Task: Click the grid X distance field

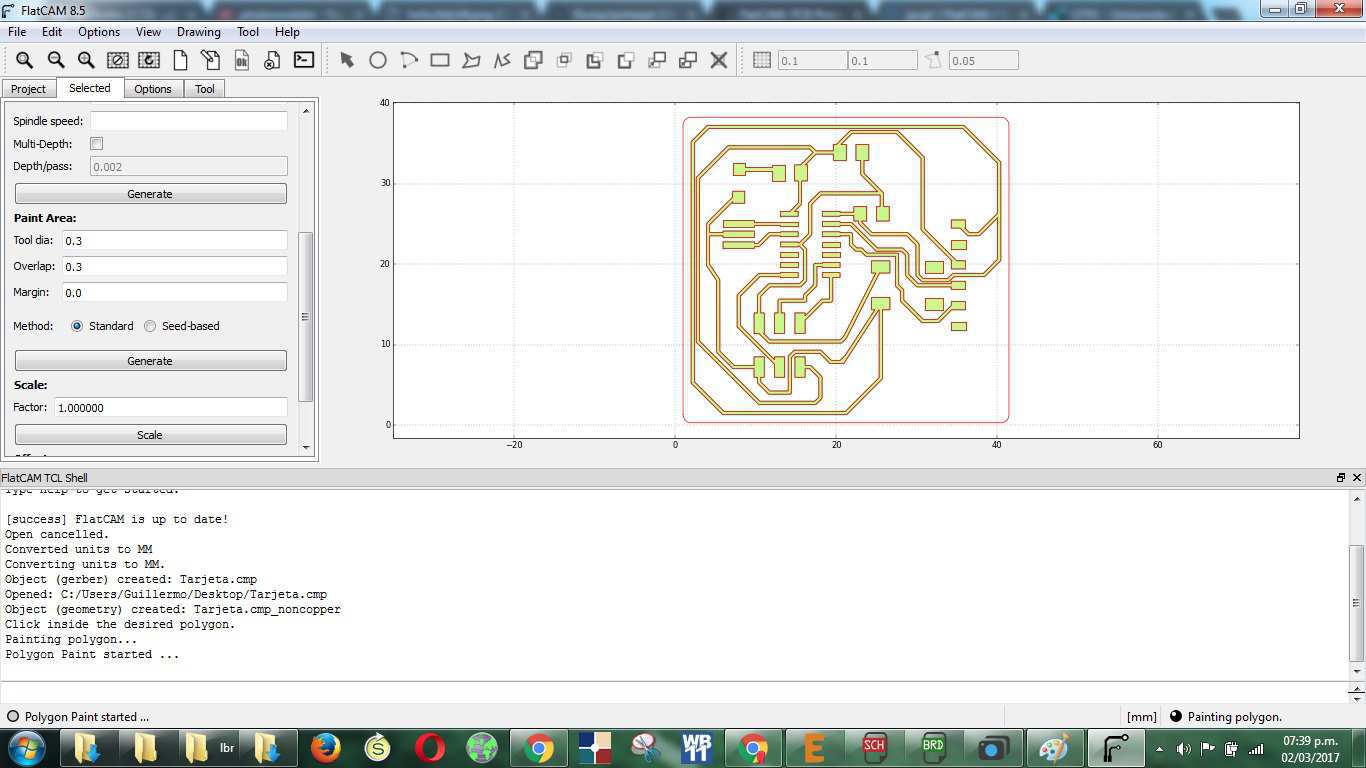Action: click(812, 61)
